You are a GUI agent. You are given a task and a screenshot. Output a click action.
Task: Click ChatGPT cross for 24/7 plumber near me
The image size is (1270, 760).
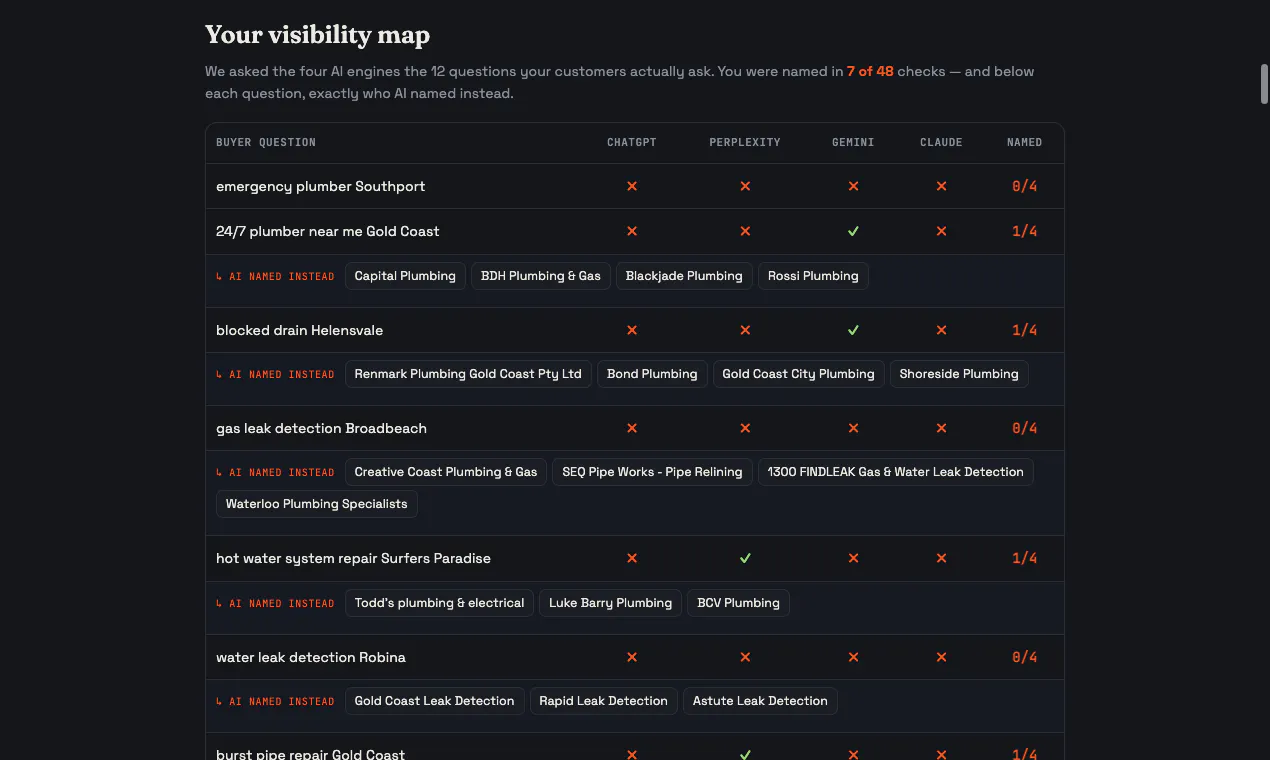point(632,231)
